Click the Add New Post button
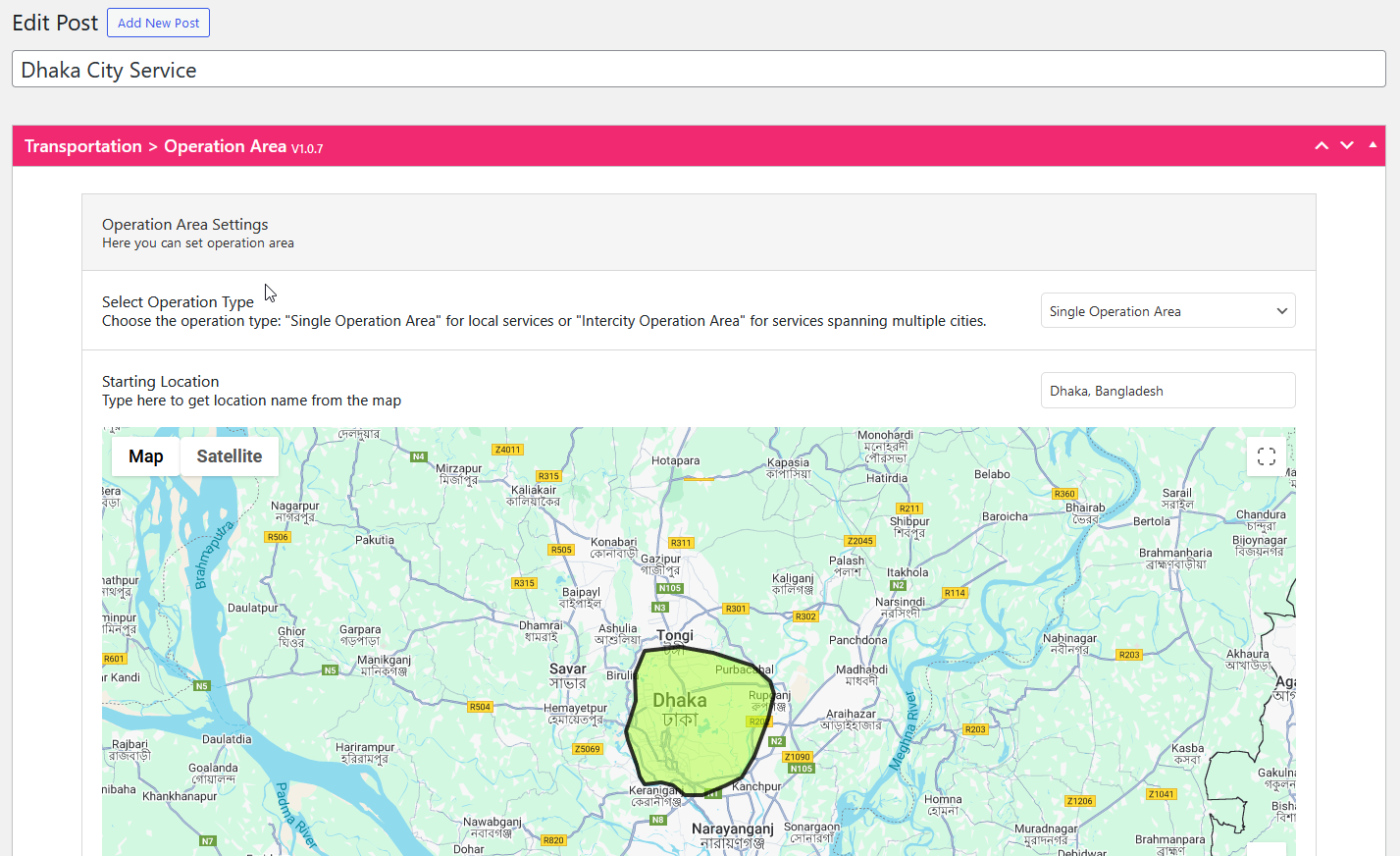 pyautogui.click(x=158, y=23)
